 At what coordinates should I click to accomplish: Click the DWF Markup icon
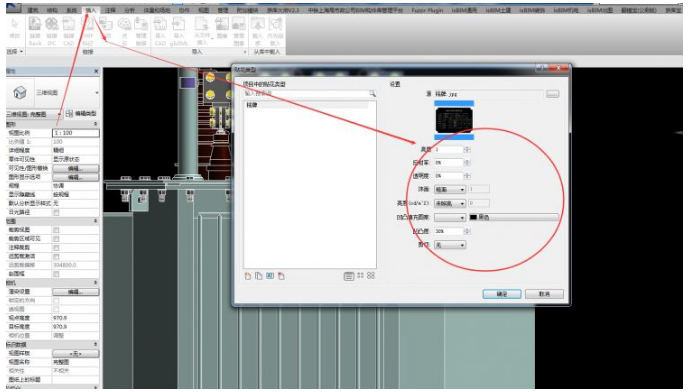point(87,25)
